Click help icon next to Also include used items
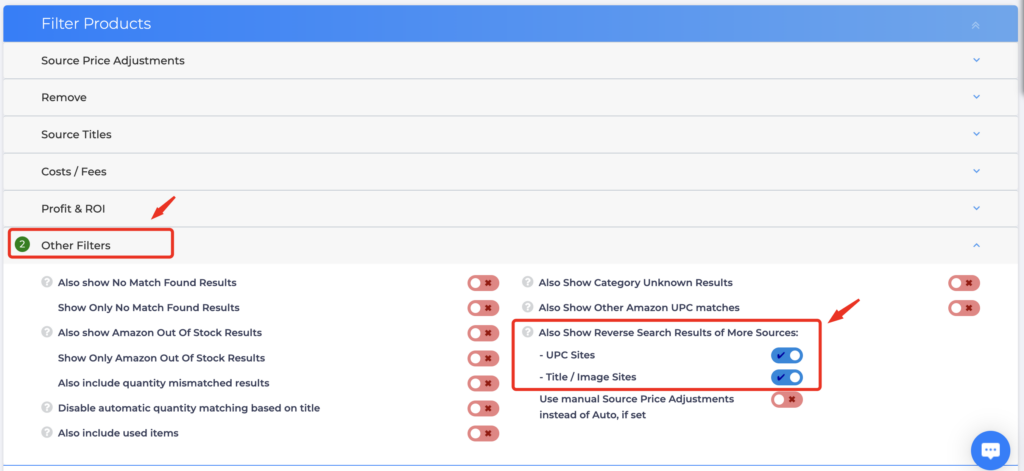 pos(46,432)
